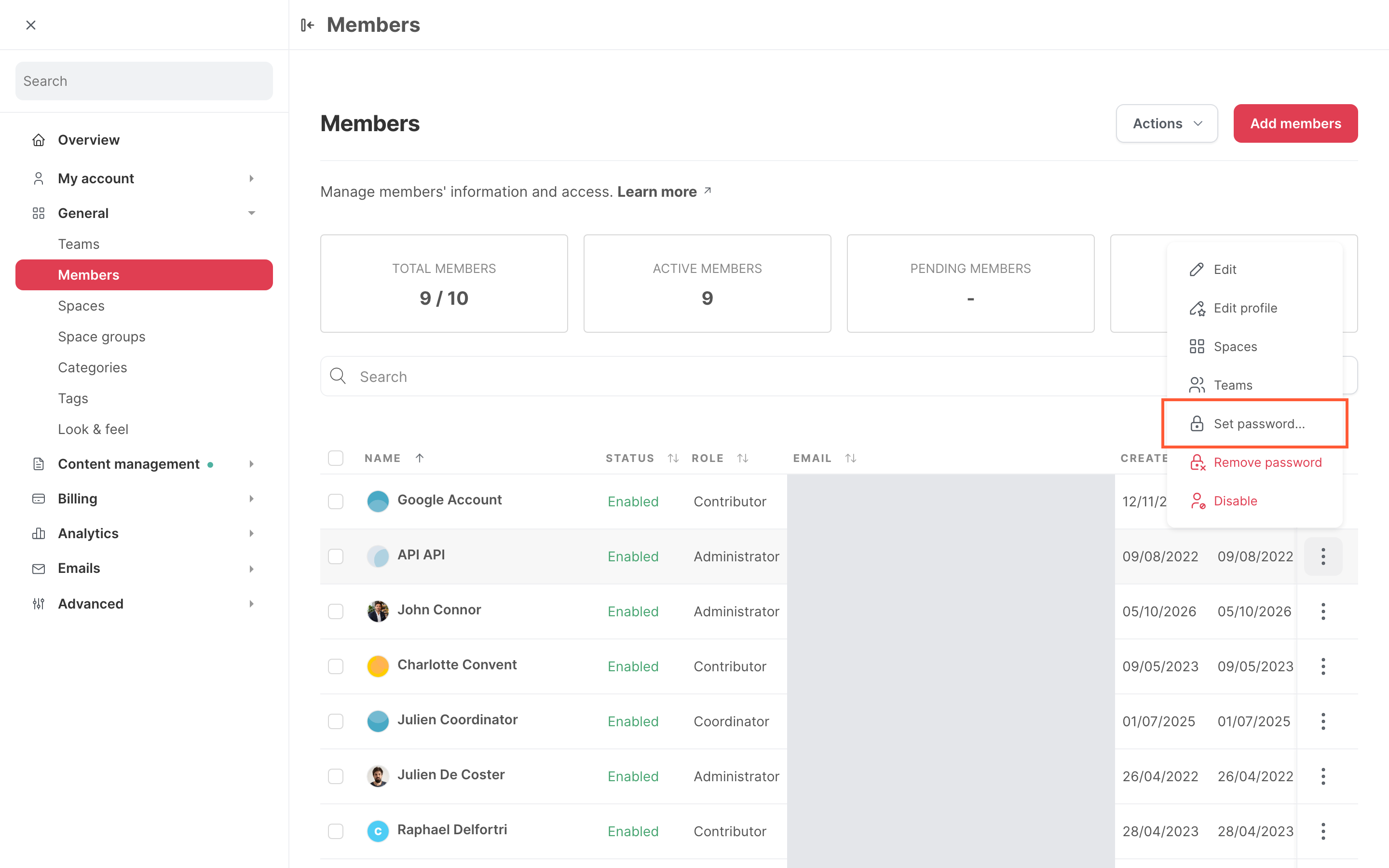The width and height of the screenshot is (1389, 868).
Task: Expand the Billing section arrow
Action: tap(251, 498)
